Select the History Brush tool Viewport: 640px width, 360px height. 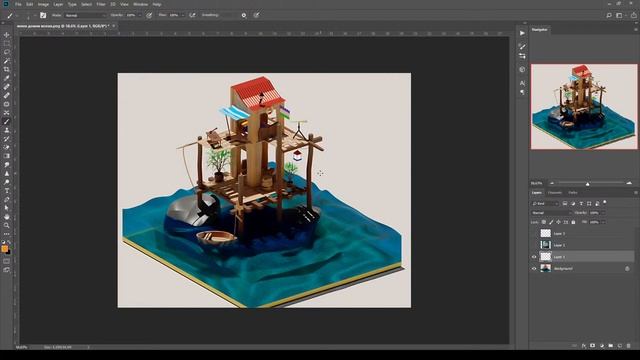point(7,139)
